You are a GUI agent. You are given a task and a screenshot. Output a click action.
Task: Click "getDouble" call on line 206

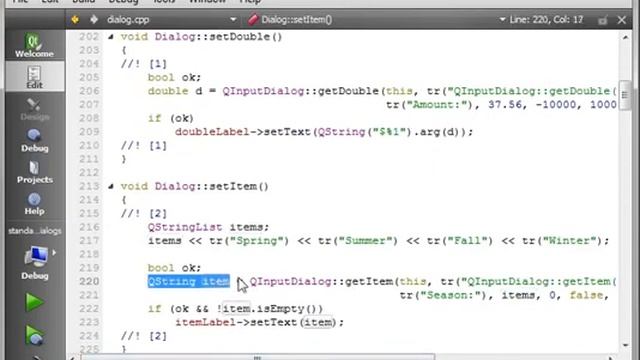click(x=348, y=91)
